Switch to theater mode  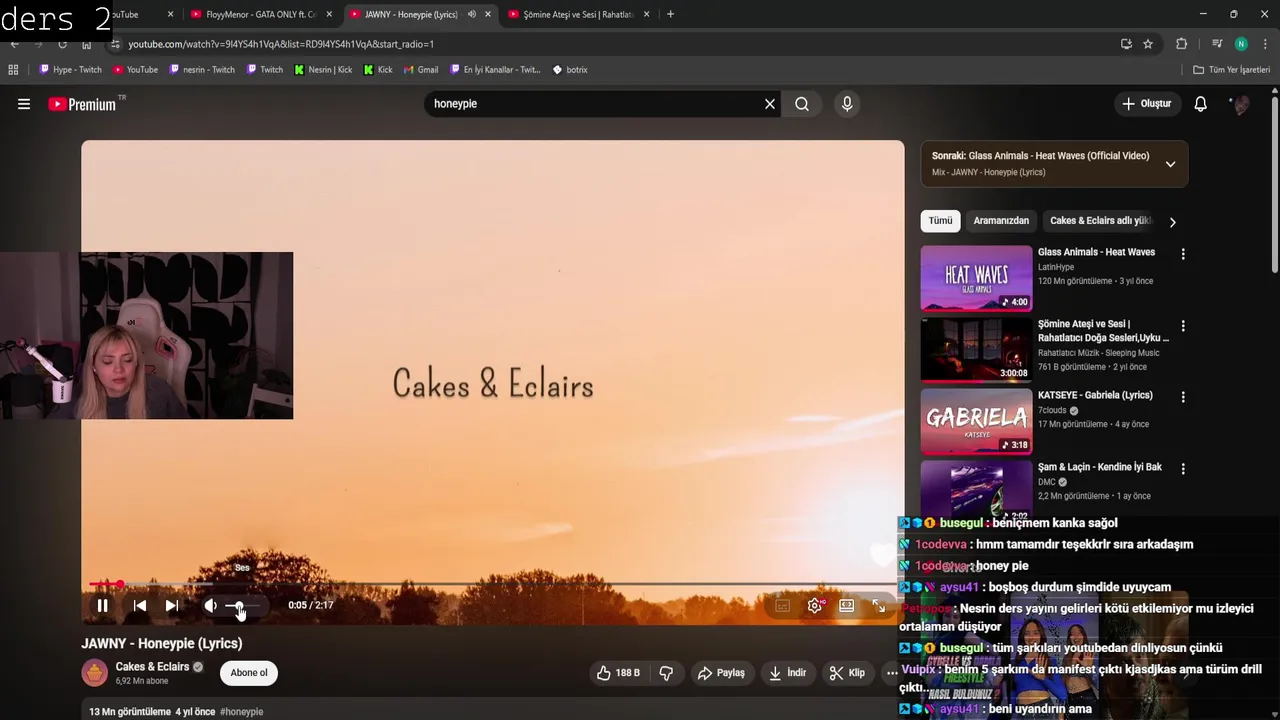click(847, 605)
